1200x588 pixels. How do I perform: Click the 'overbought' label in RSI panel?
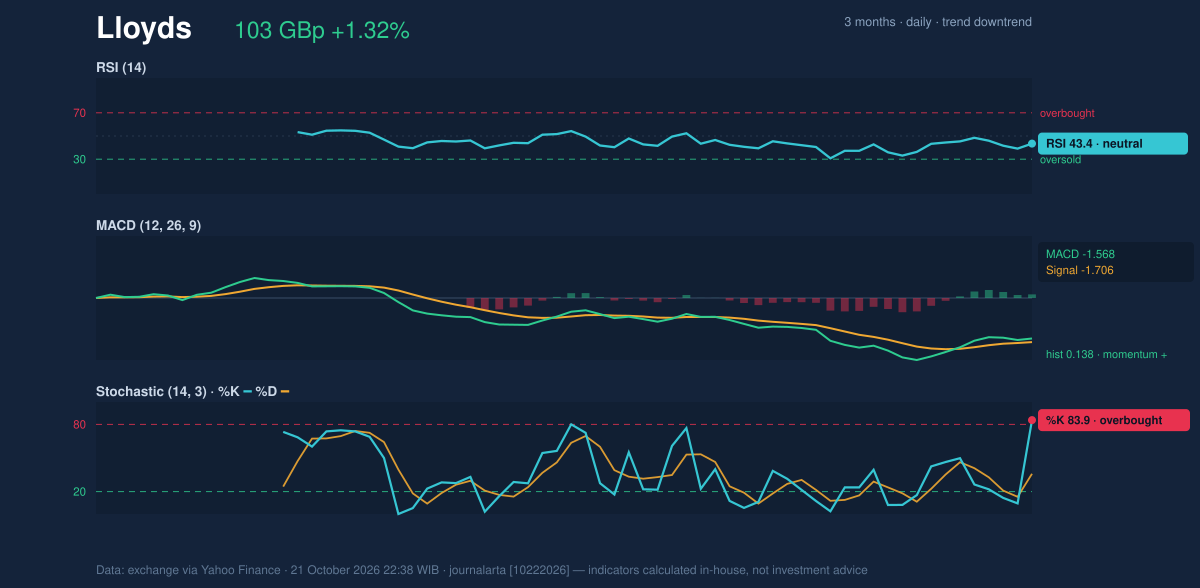click(1067, 114)
